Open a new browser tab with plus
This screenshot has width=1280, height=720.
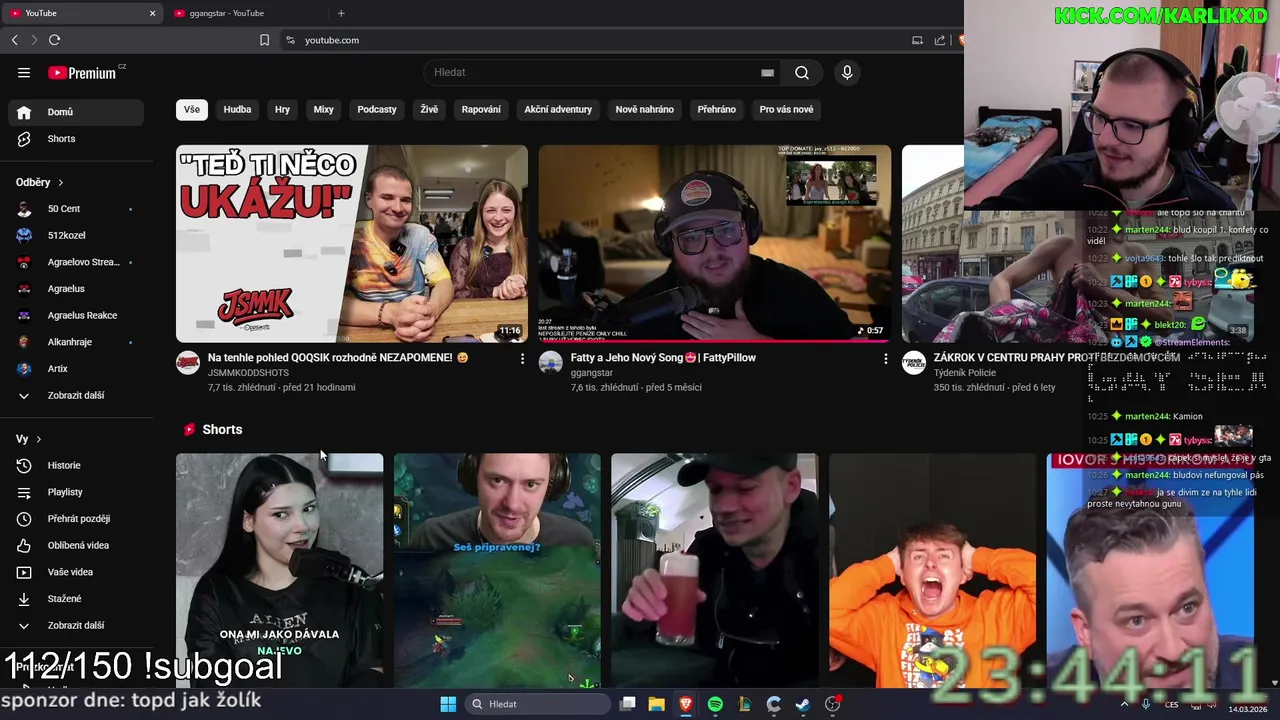(341, 13)
